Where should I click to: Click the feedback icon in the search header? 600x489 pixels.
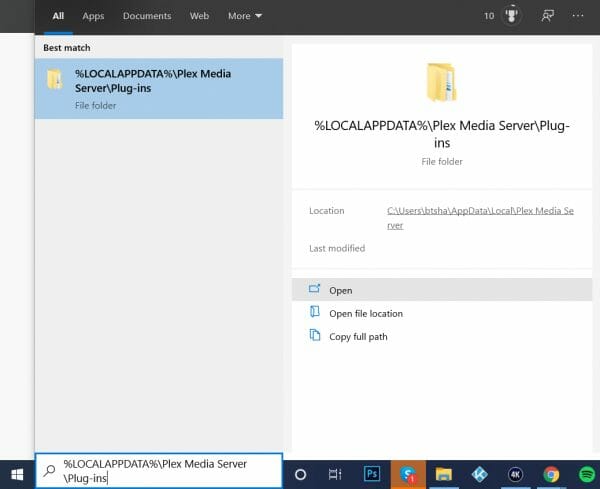[547, 16]
